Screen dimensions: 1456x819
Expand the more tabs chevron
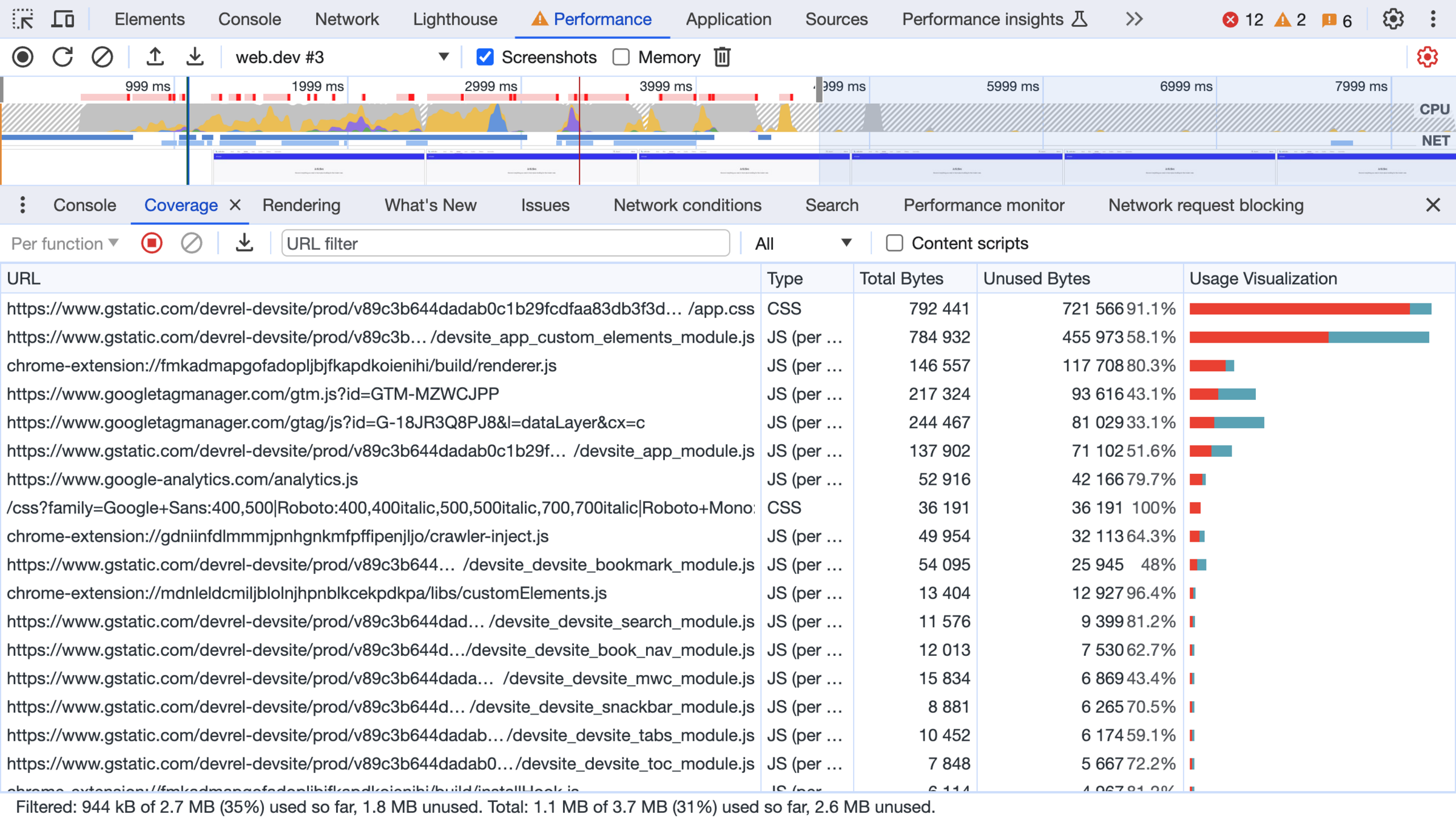point(1134,19)
